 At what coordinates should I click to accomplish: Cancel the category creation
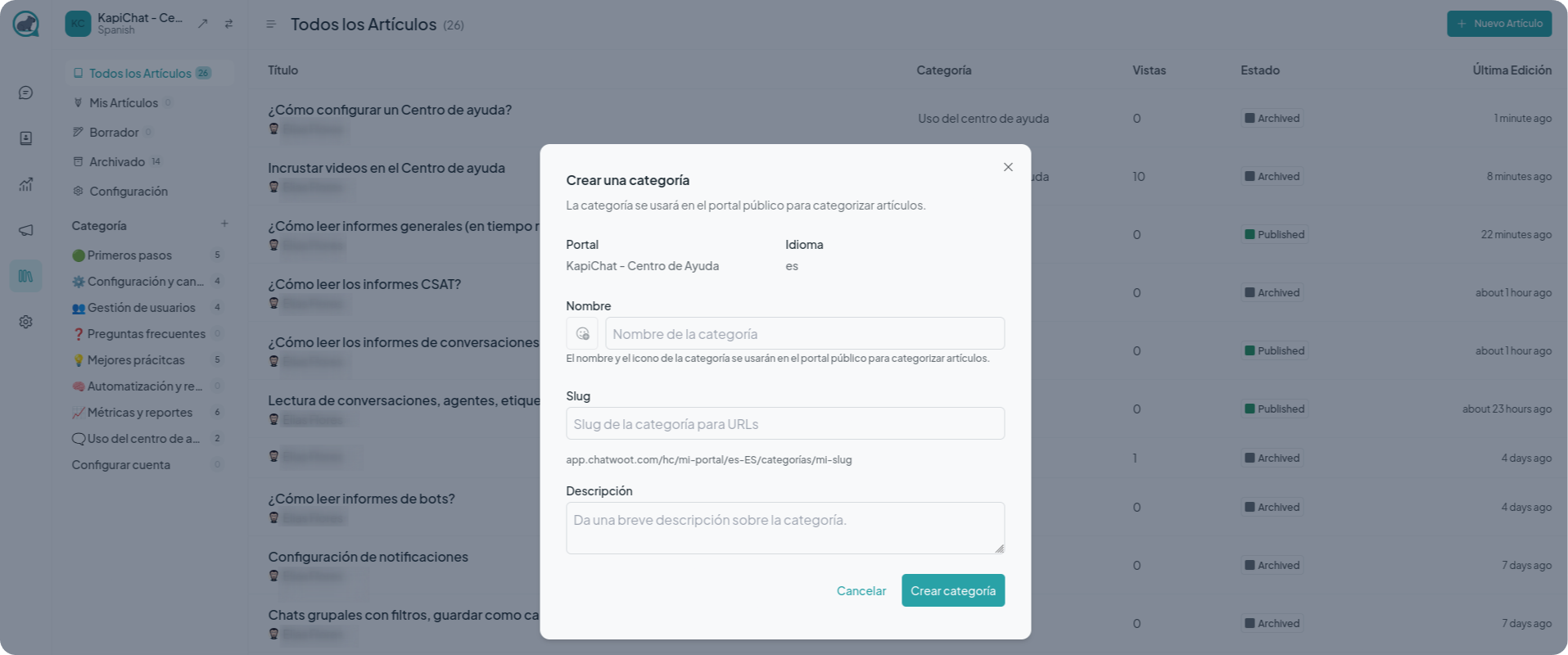pos(861,591)
